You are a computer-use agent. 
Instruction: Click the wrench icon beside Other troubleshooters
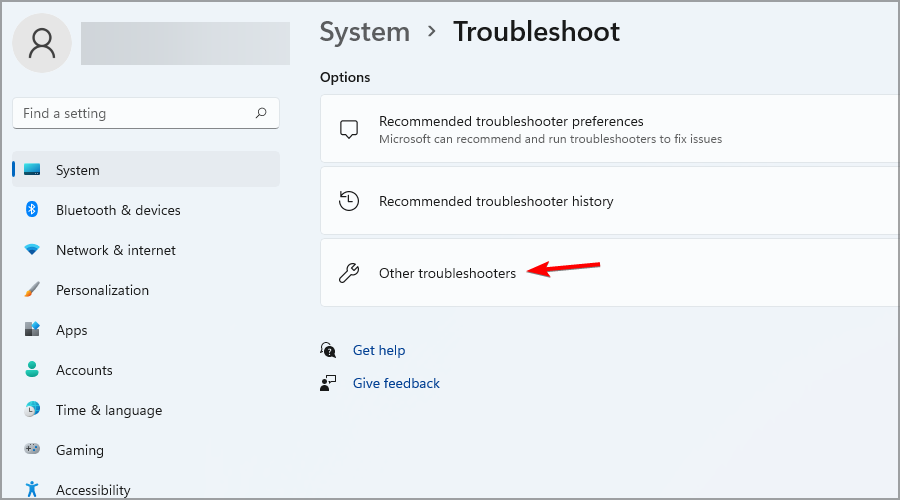pos(348,273)
